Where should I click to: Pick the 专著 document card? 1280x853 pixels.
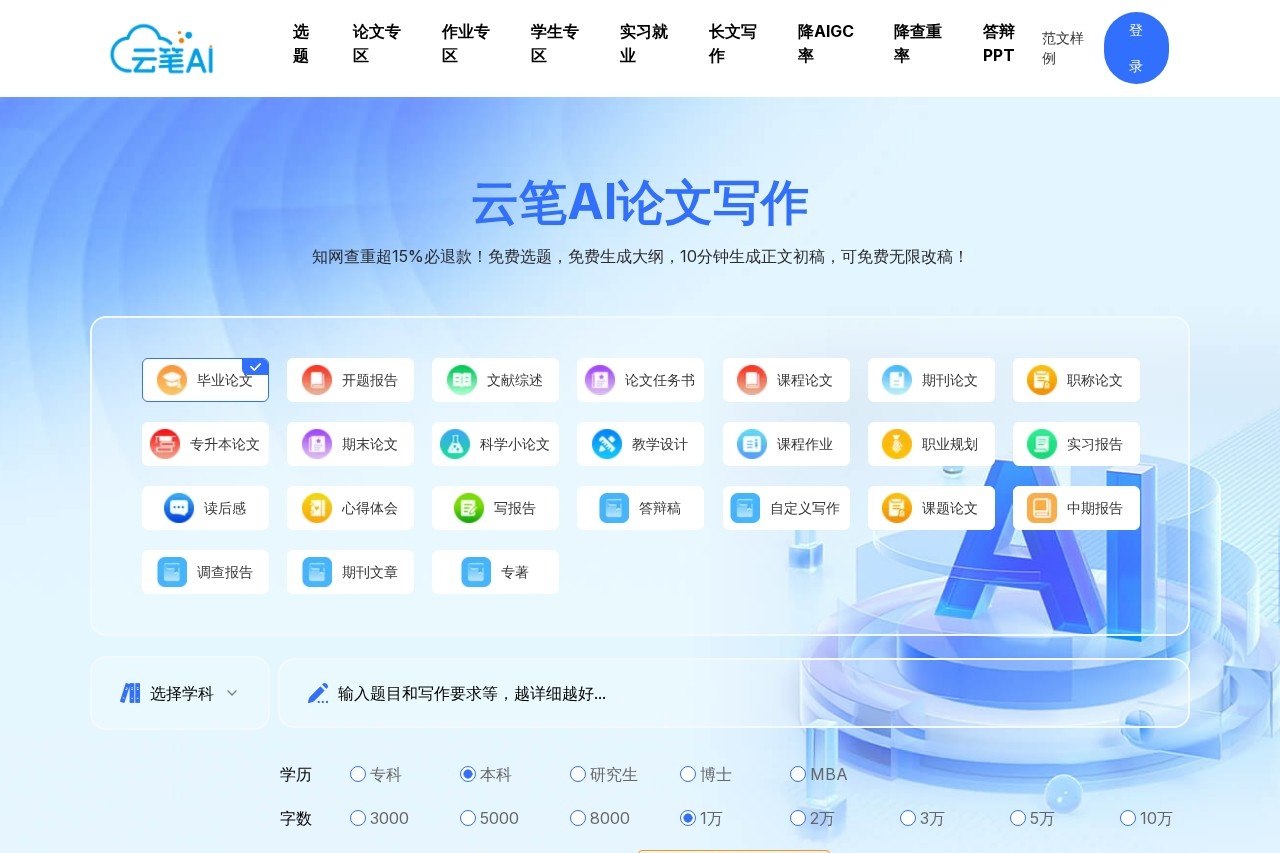495,572
